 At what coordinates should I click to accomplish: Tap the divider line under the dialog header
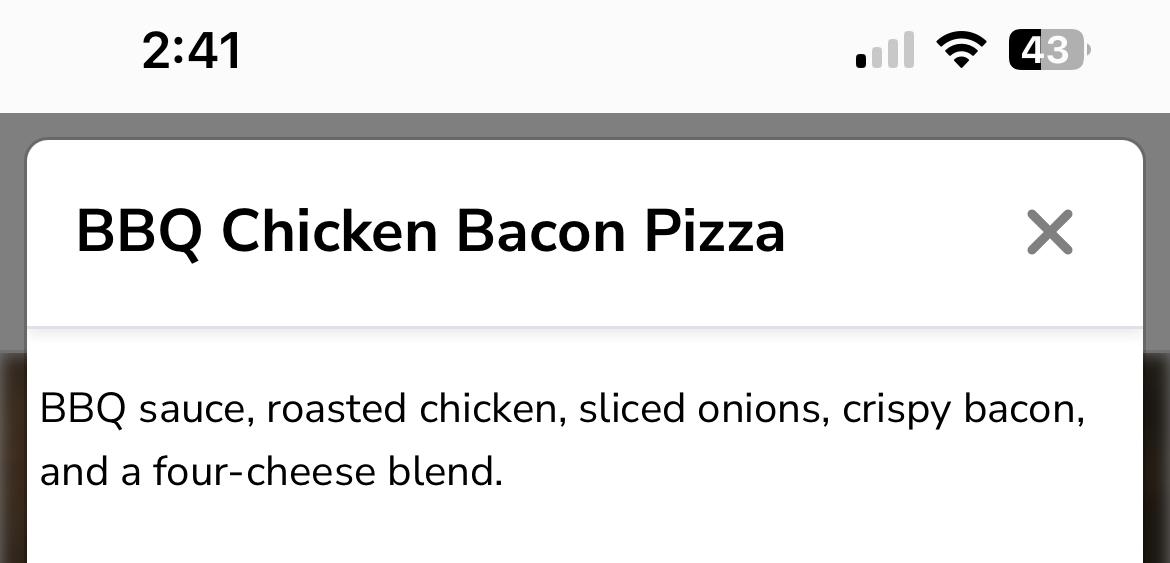pos(585,327)
